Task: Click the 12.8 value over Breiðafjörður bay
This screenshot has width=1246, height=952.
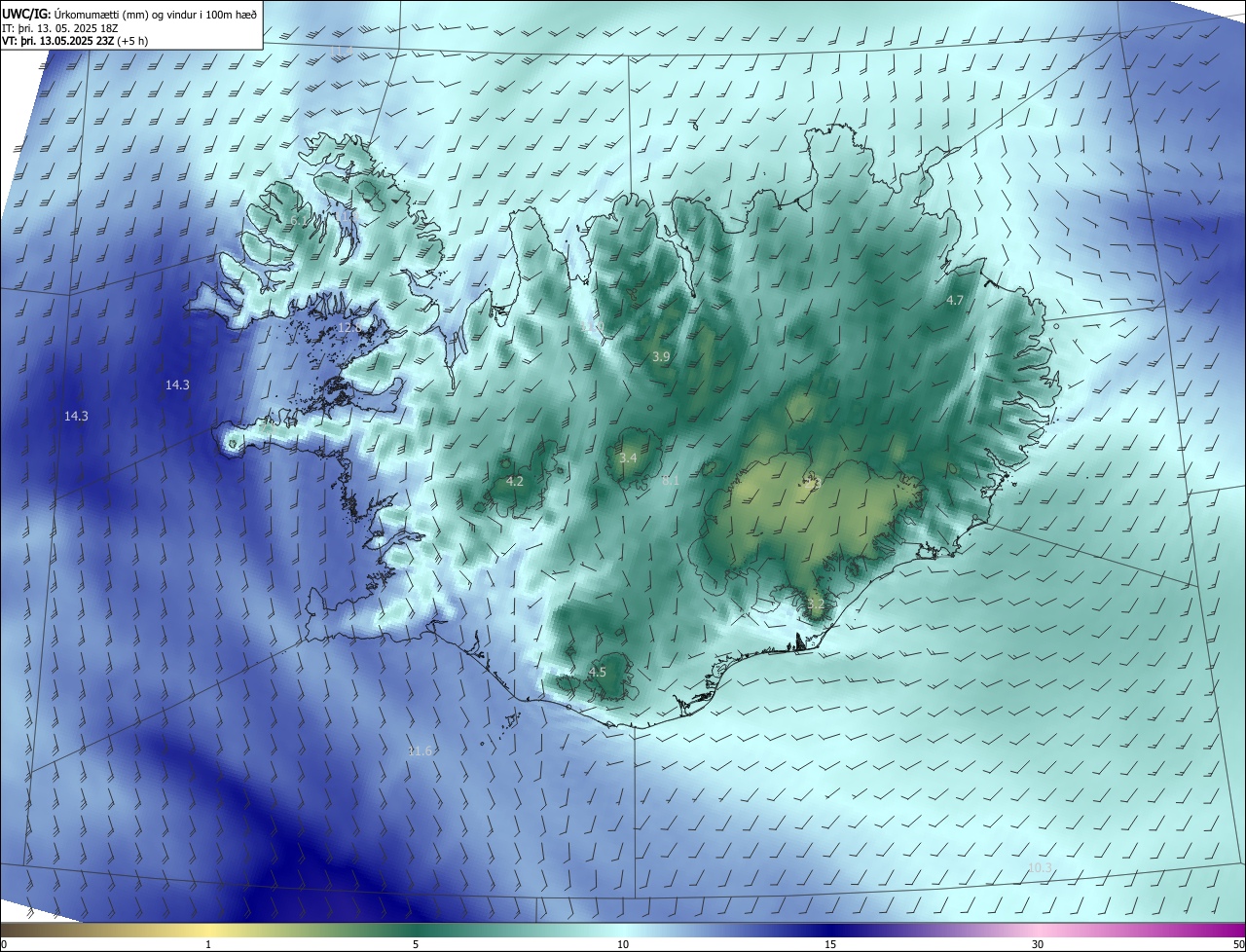Action: pos(348,328)
